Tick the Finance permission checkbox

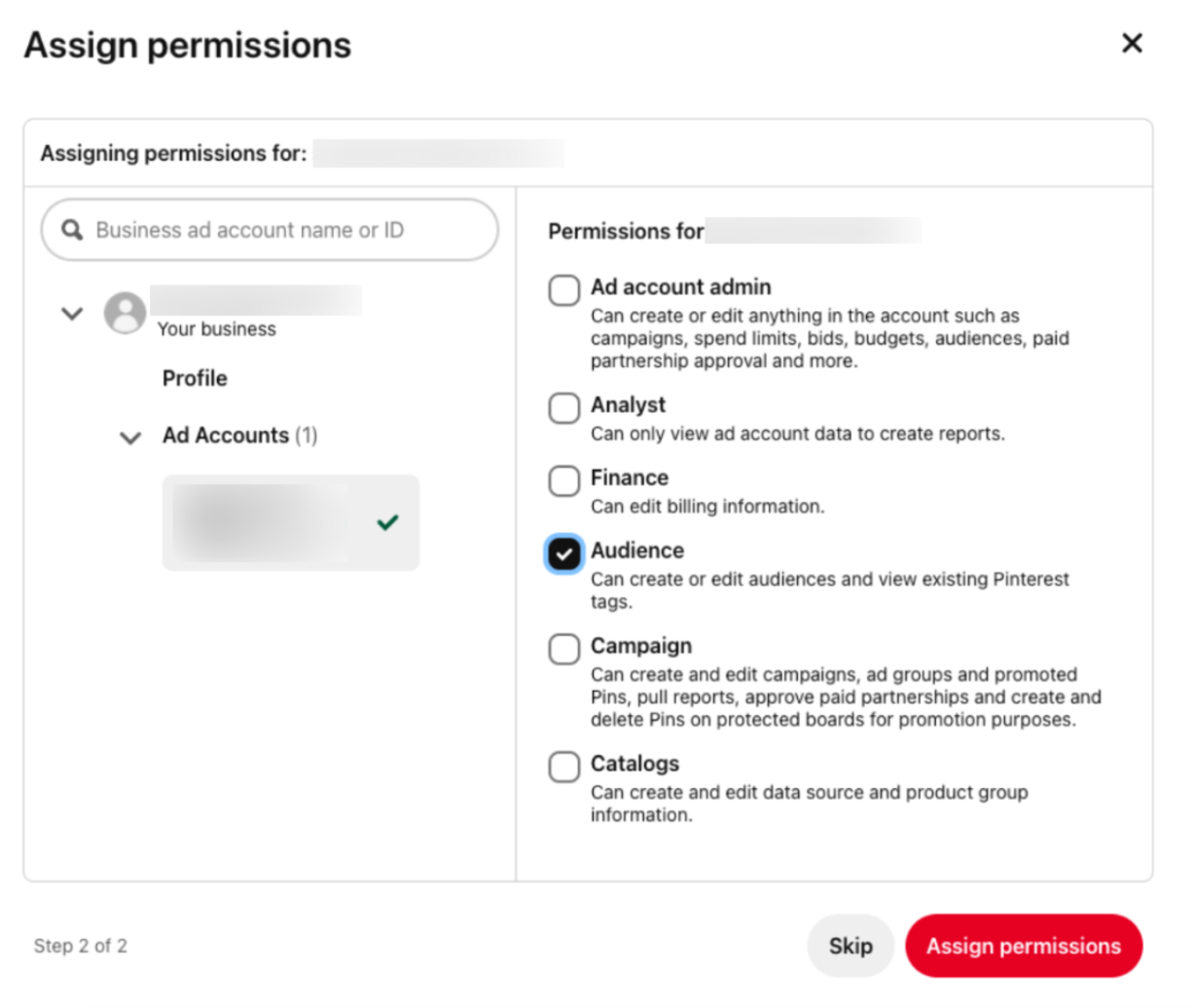click(564, 481)
